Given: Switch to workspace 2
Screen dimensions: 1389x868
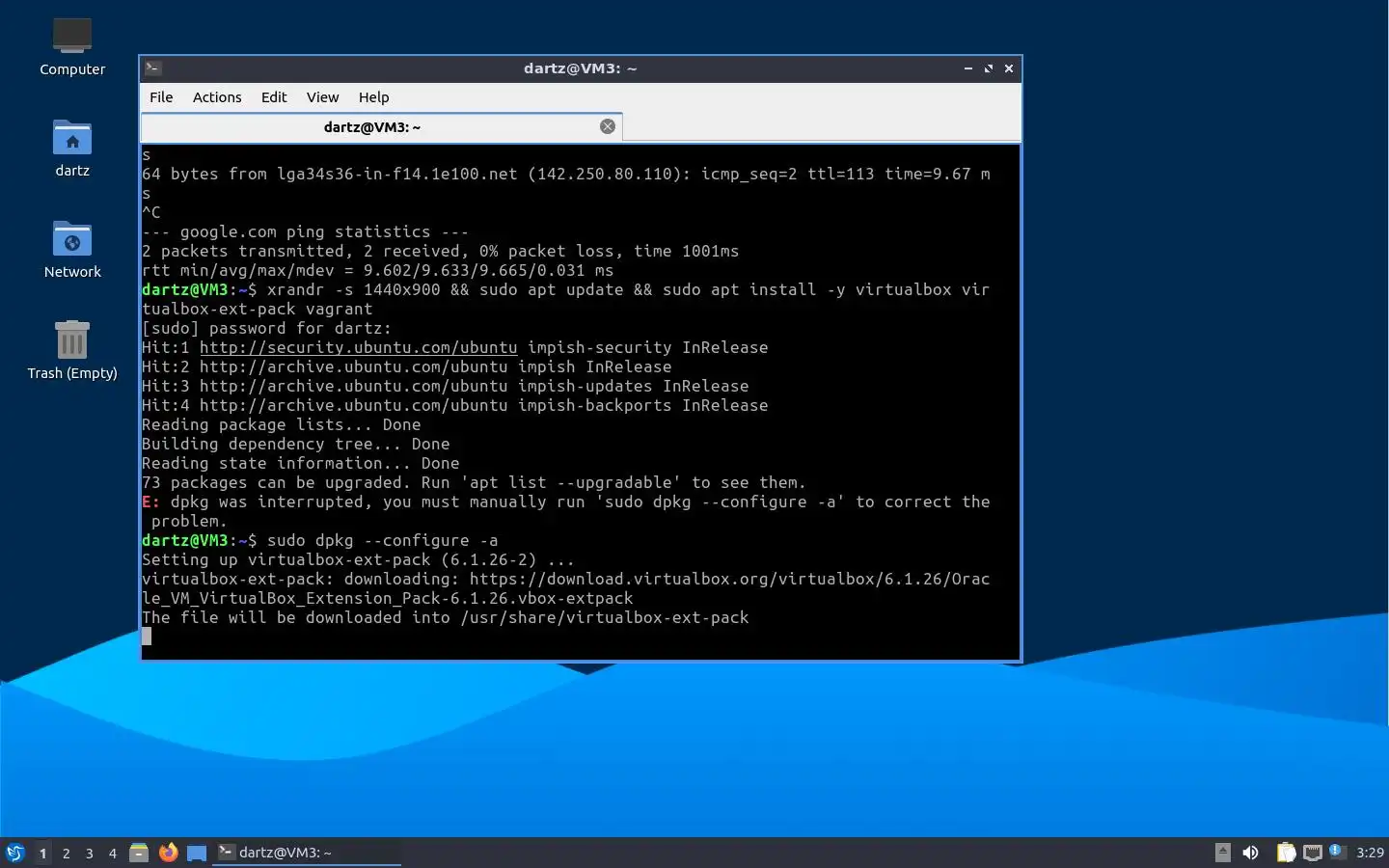Looking at the screenshot, I should pyautogui.click(x=66, y=853).
